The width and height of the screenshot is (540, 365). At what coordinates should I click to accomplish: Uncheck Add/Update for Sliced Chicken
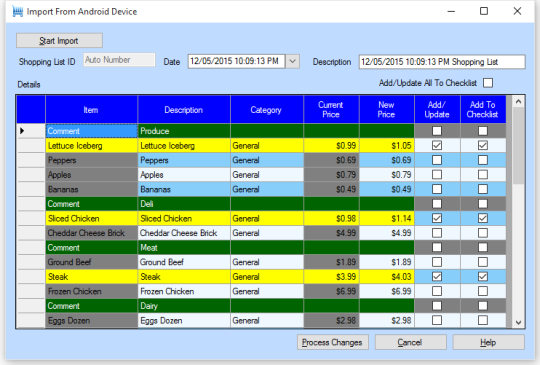point(437,218)
